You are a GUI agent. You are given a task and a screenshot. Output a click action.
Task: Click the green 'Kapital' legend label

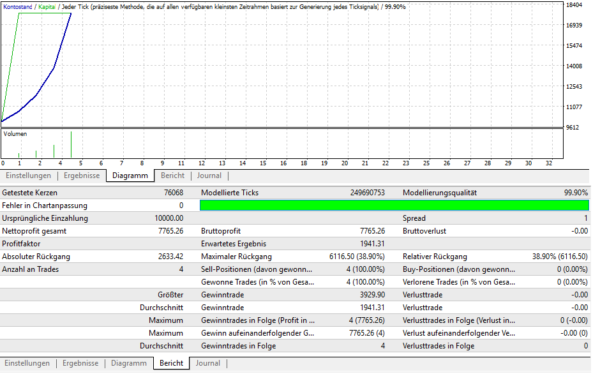coord(47,7)
